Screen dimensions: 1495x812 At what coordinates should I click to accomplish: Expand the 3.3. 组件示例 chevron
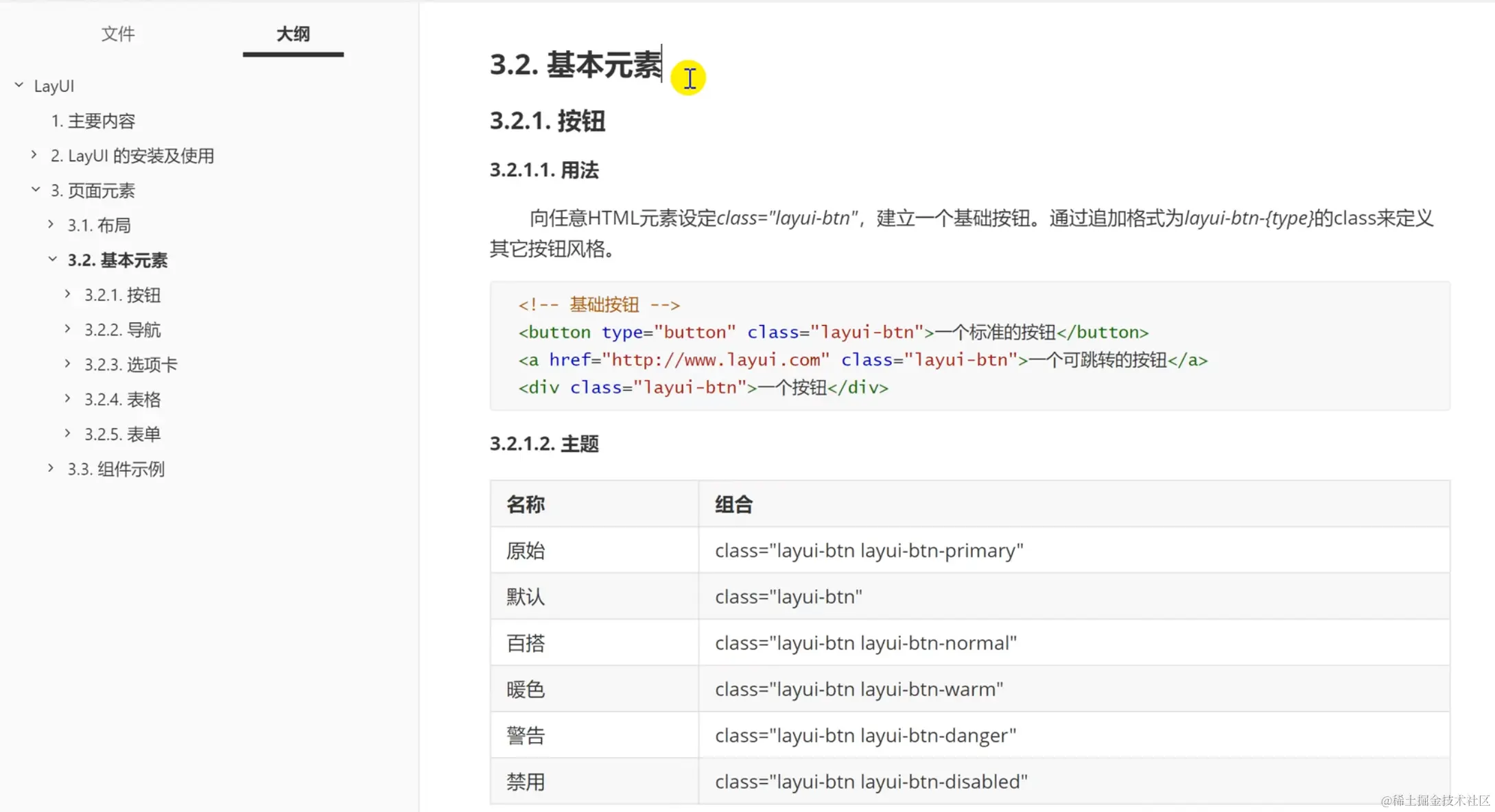tap(51, 468)
